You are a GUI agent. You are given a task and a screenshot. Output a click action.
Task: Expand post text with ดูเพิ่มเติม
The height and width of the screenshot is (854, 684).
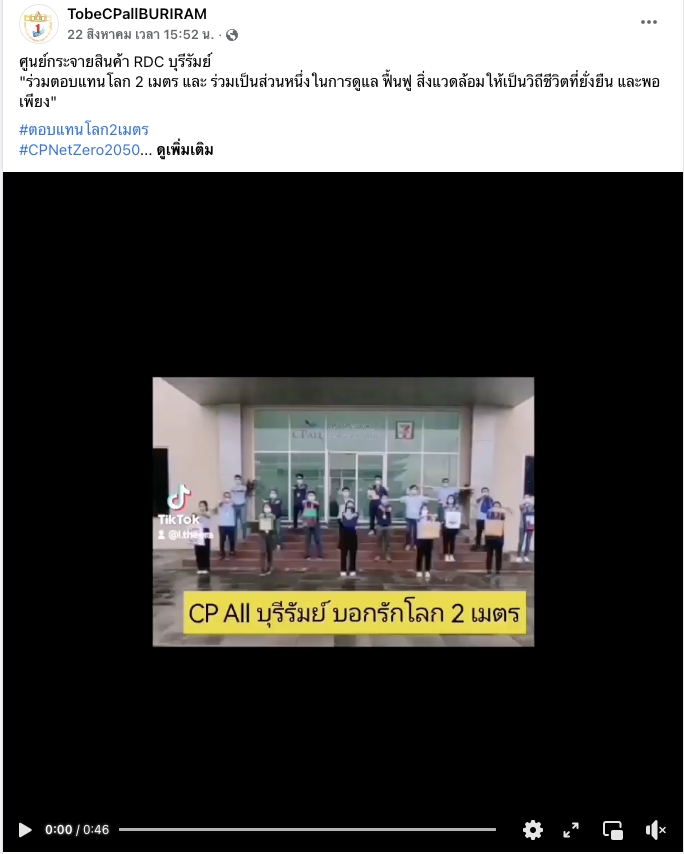click(185, 150)
